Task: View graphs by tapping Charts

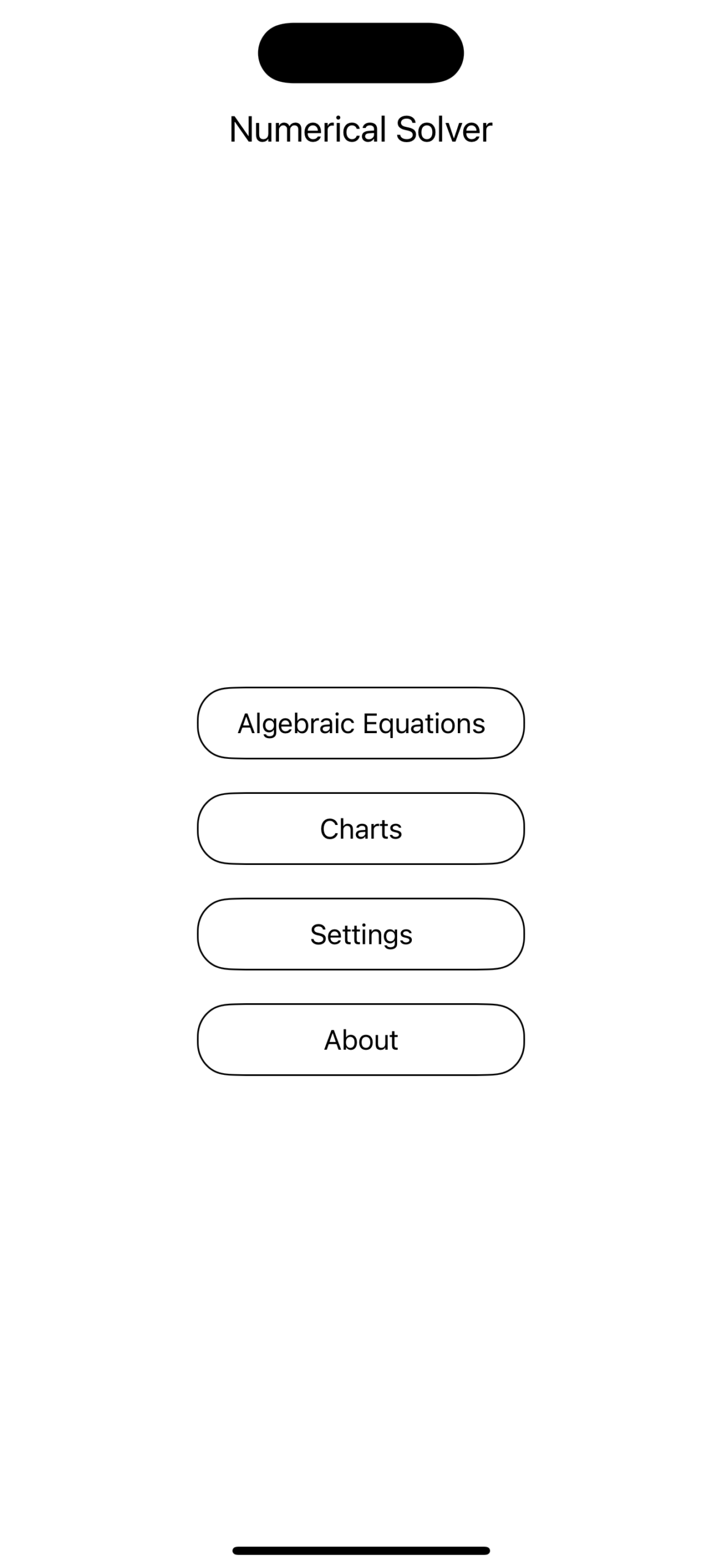Action: (360, 828)
